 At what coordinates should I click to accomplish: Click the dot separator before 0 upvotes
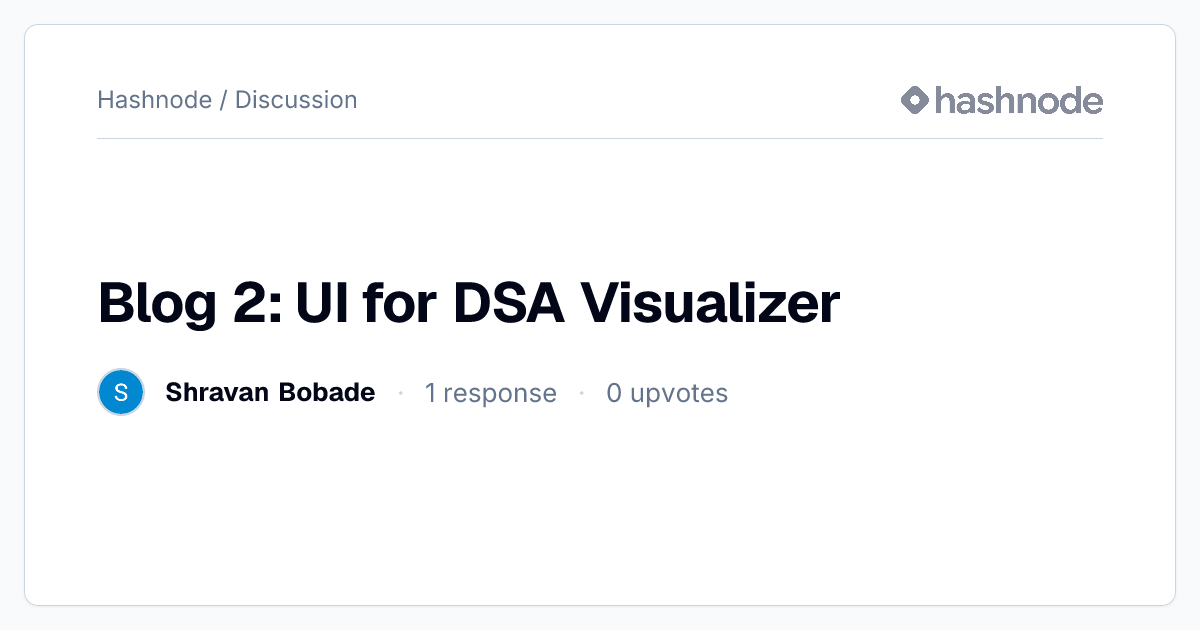pos(581,393)
